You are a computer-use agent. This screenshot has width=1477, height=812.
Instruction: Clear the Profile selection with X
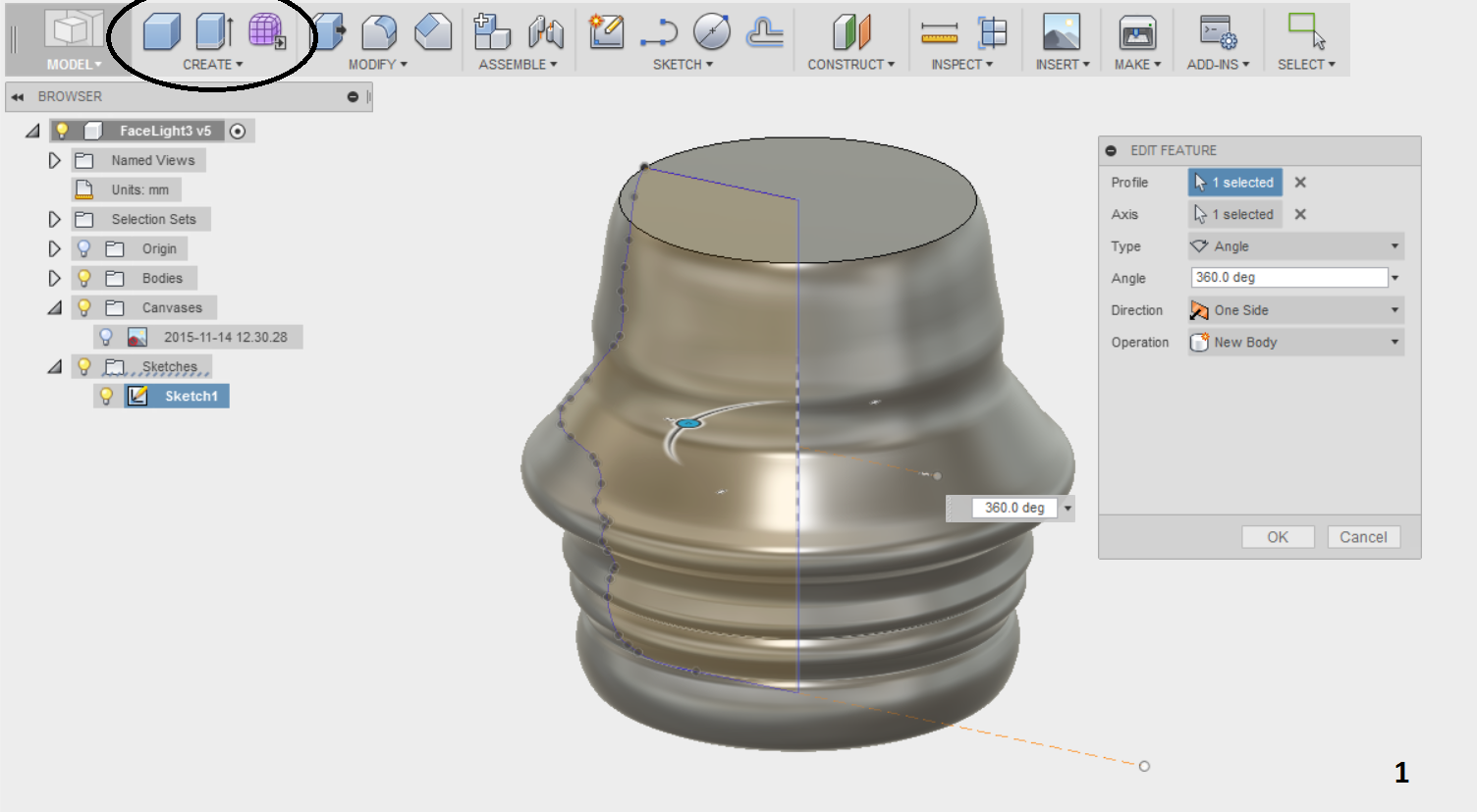click(1300, 183)
